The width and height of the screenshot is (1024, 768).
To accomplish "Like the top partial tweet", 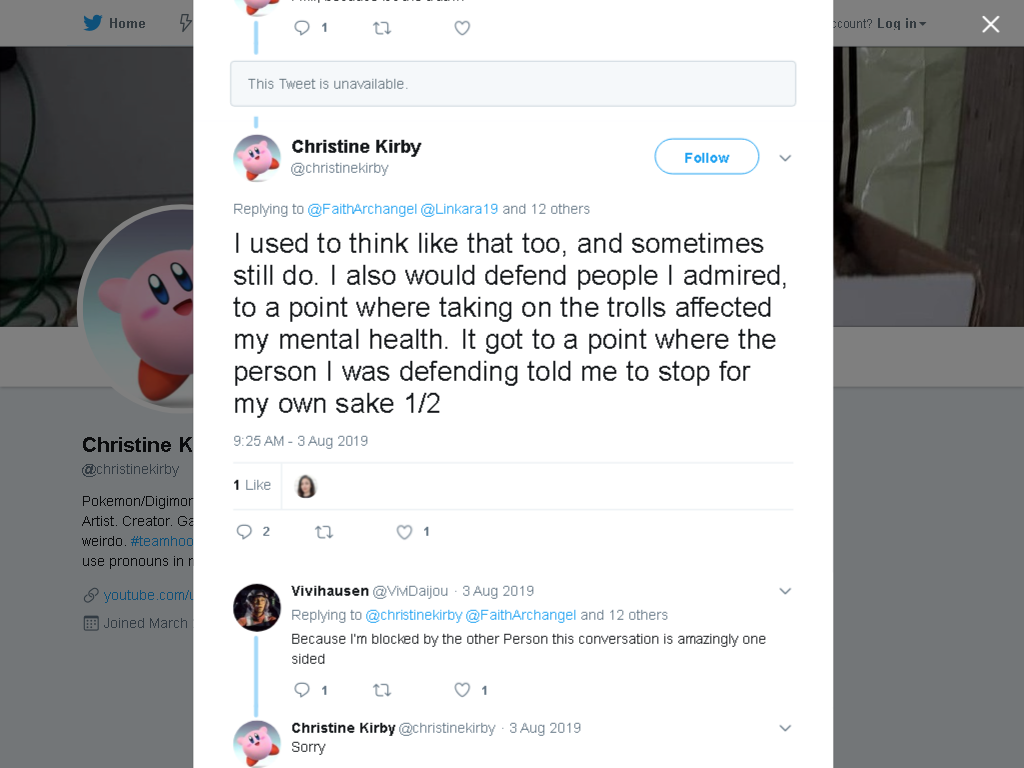I will (462, 28).
